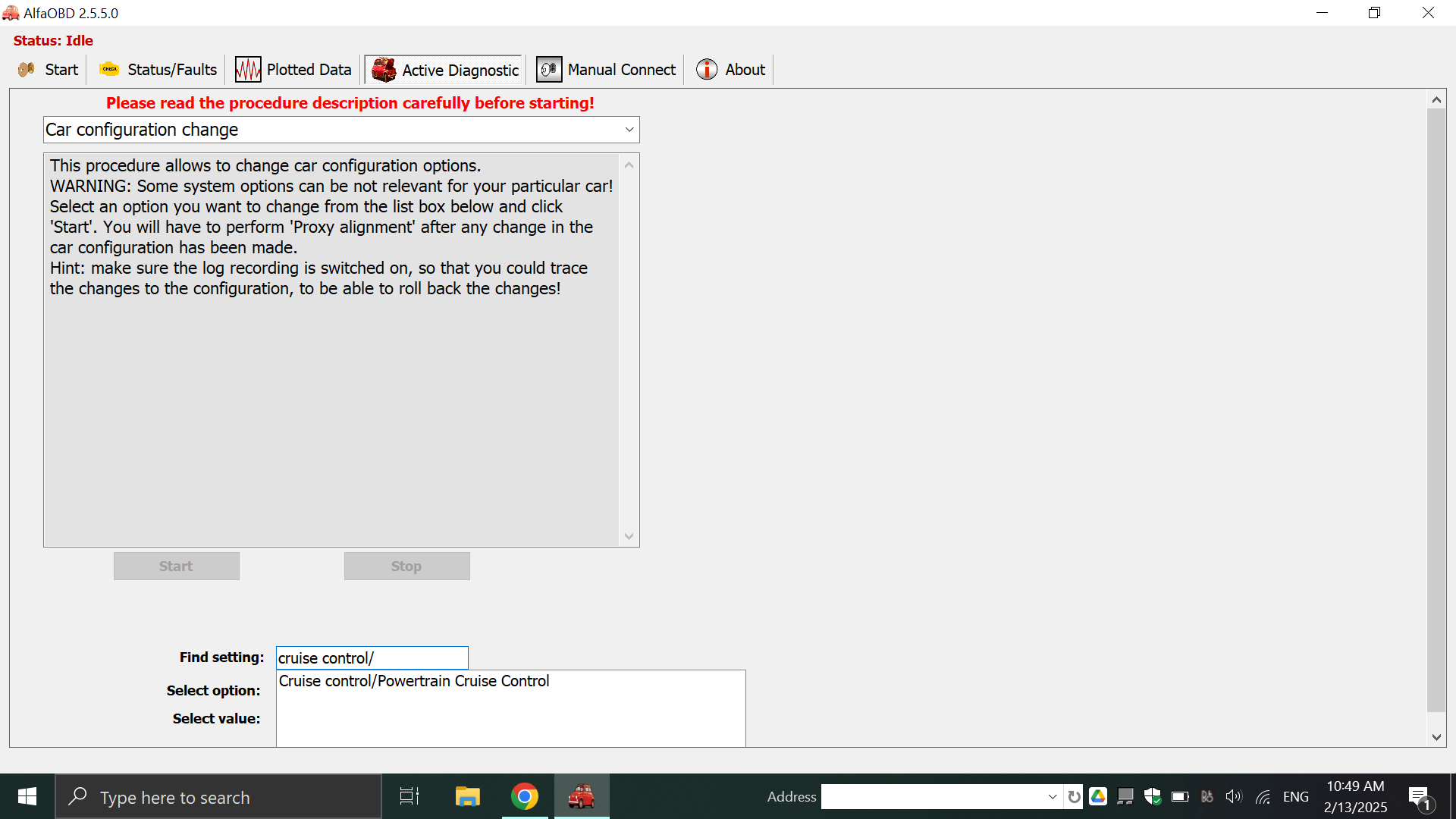Select Cruise control/Powertrain Cruise Control option
This screenshot has width=1456, height=819.
(x=414, y=681)
